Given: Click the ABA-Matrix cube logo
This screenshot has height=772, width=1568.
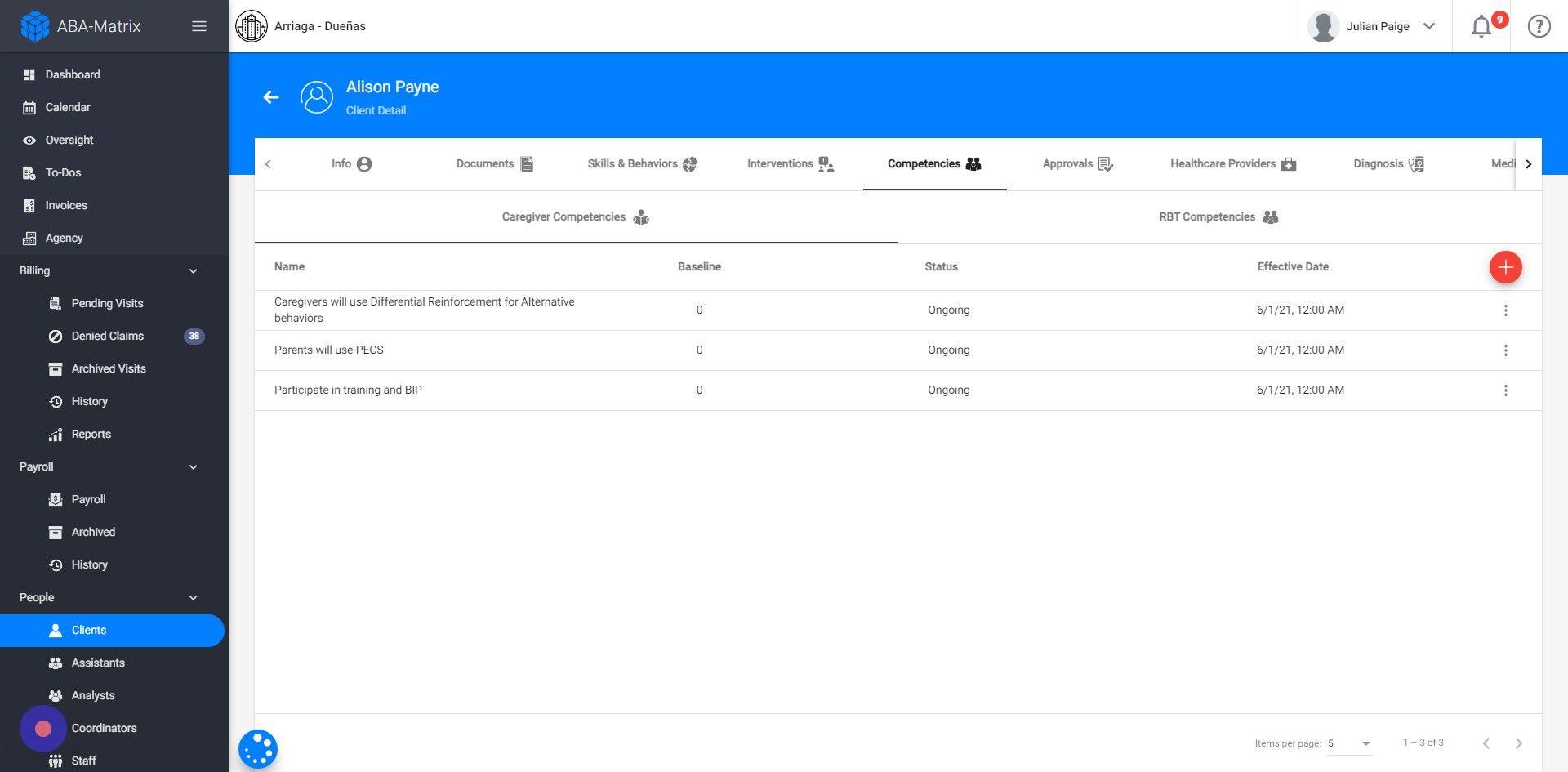Looking at the screenshot, I should 34,26.
